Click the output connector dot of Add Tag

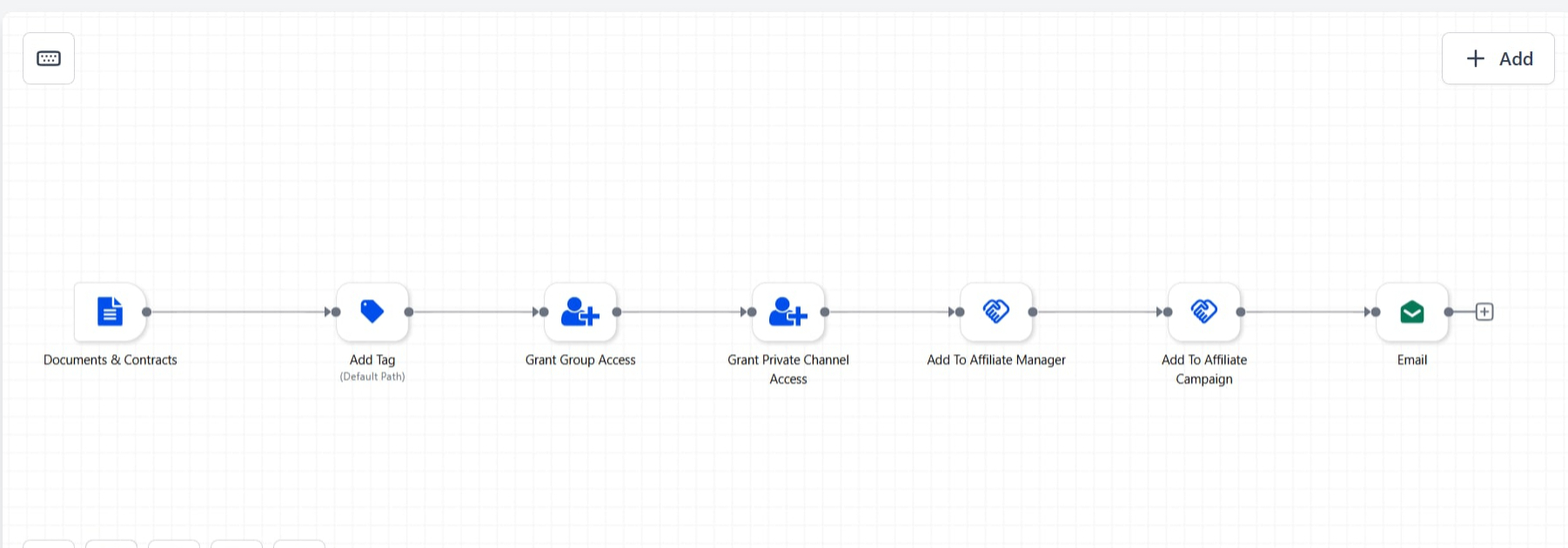point(409,311)
